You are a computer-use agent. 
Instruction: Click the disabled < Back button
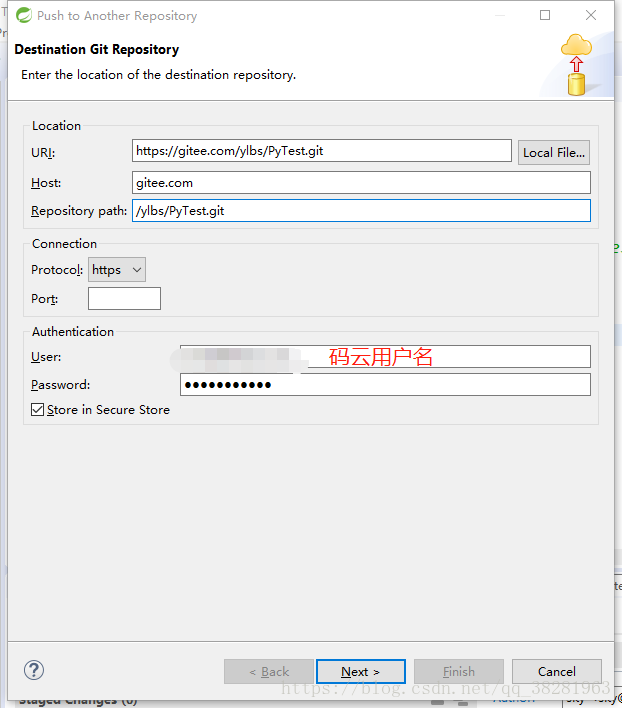[x=269, y=671]
